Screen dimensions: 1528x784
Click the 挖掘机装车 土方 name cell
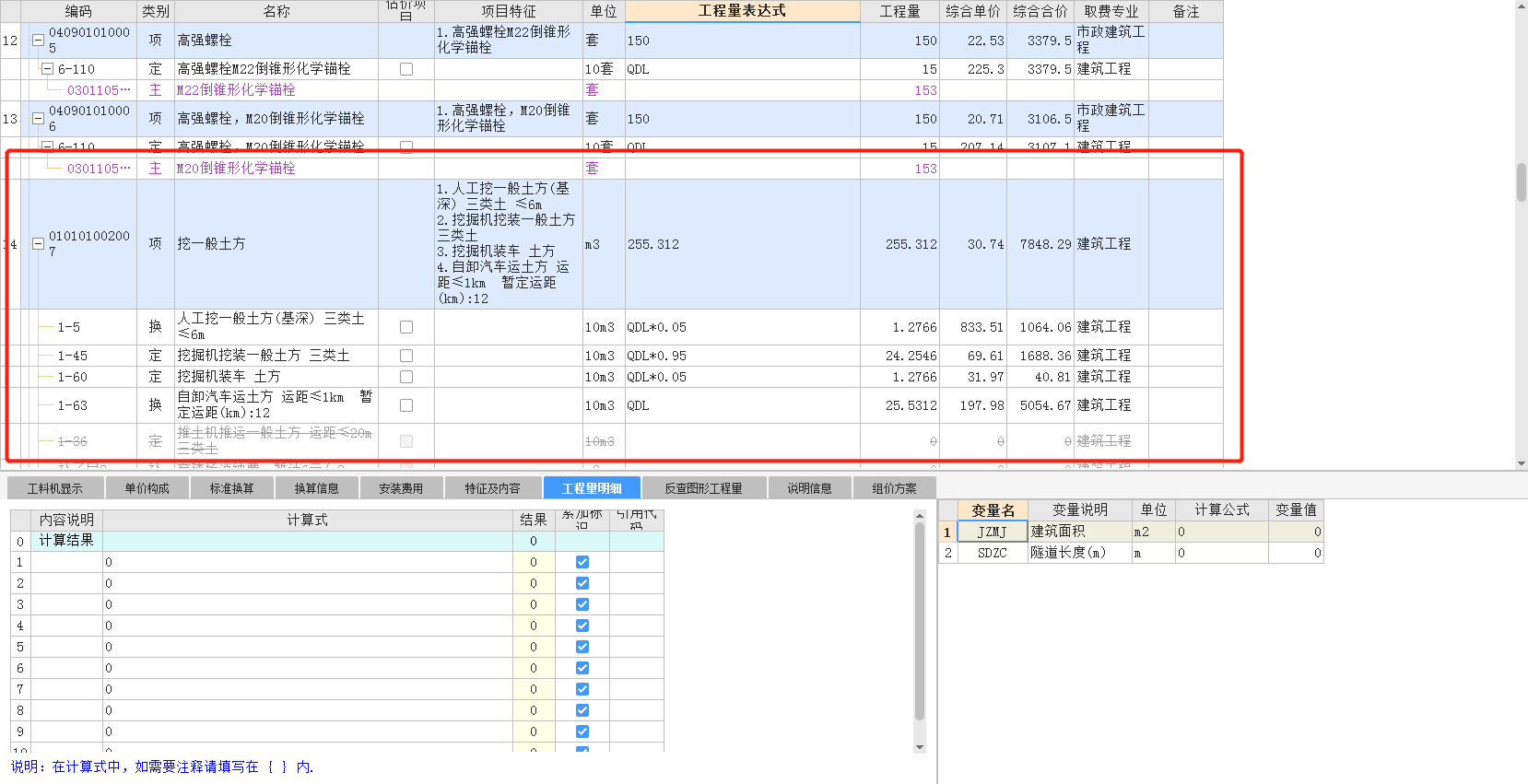[x=276, y=377]
